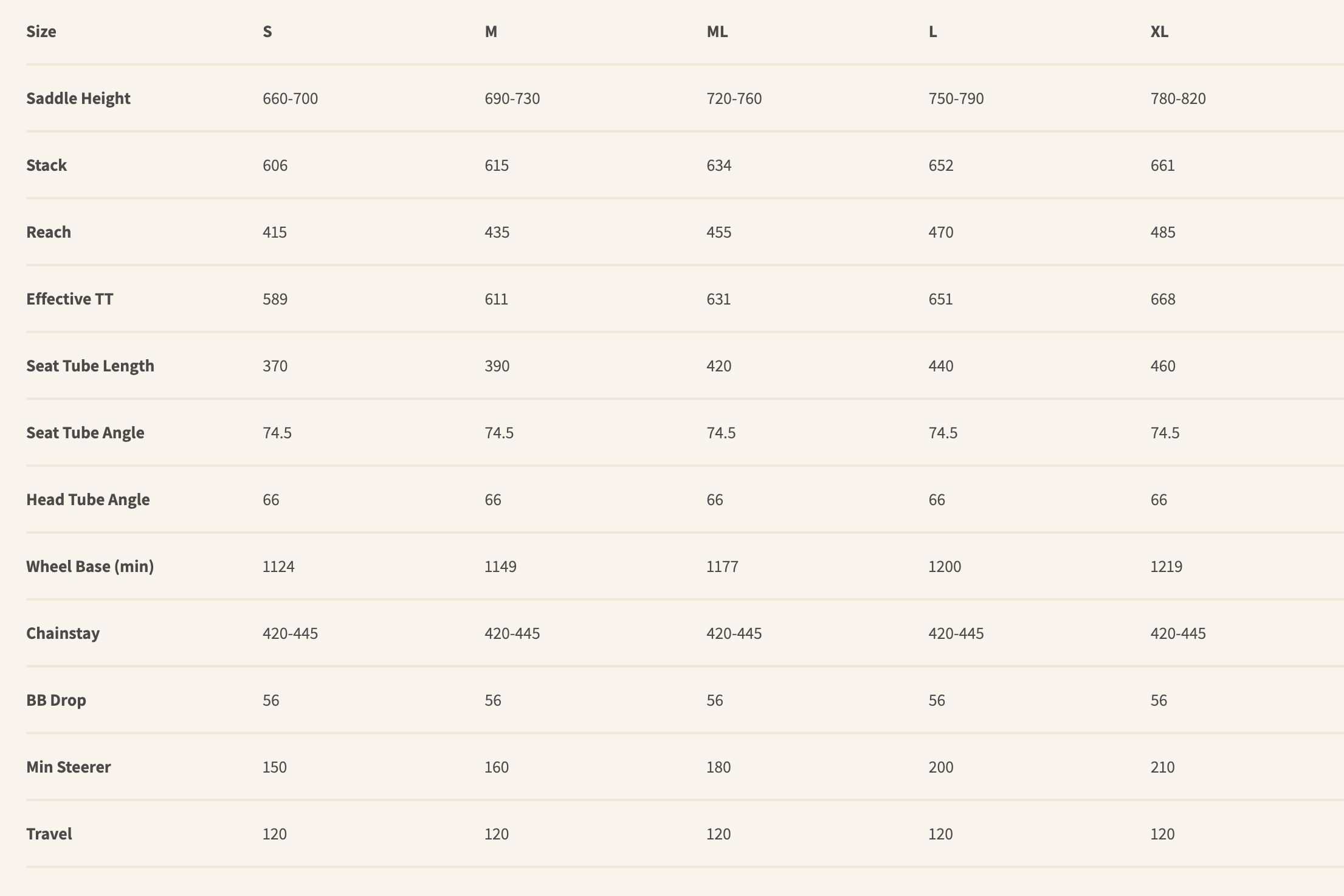Select the 1177 wheel base value

pyautogui.click(x=723, y=567)
